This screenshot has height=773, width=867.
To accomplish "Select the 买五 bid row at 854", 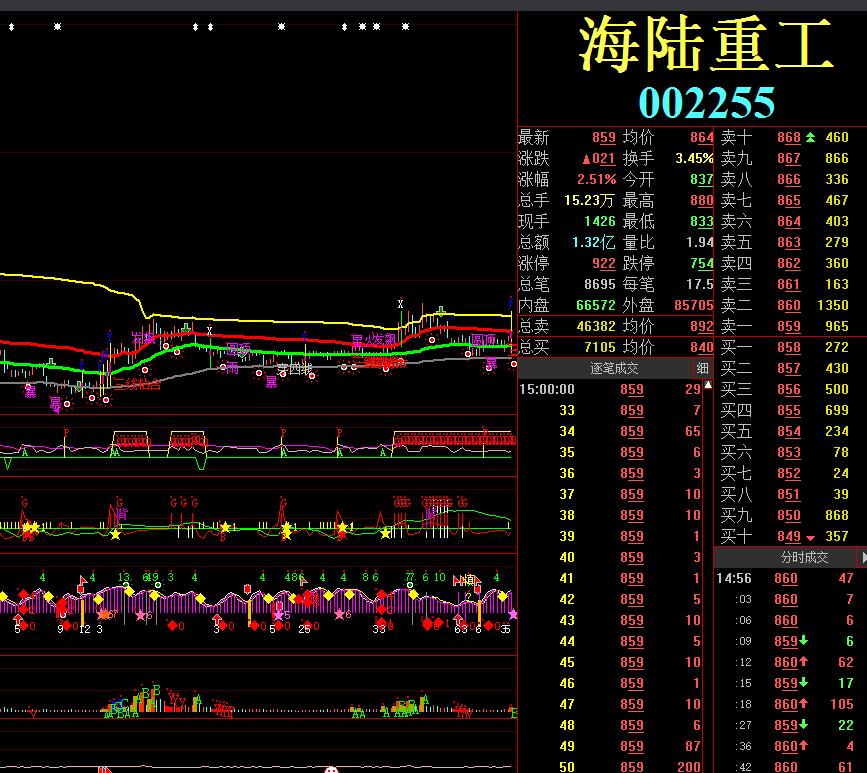I will pos(791,431).
